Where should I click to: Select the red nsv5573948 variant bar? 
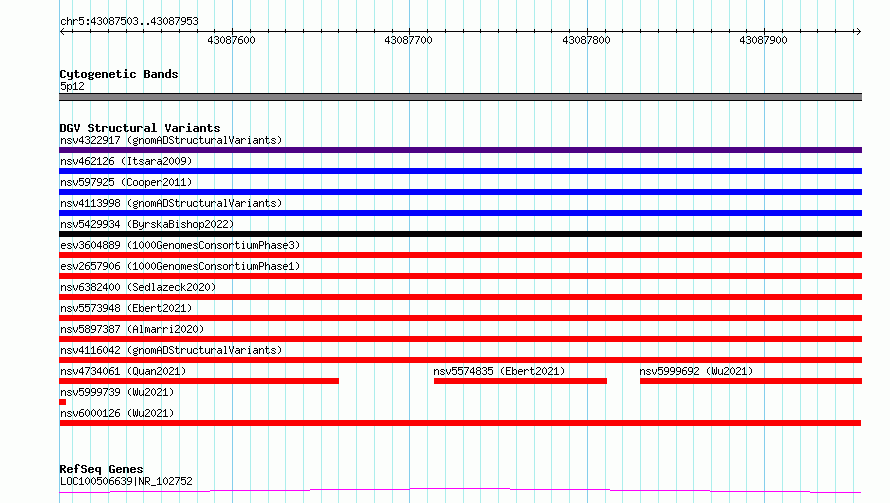(460, 318)
